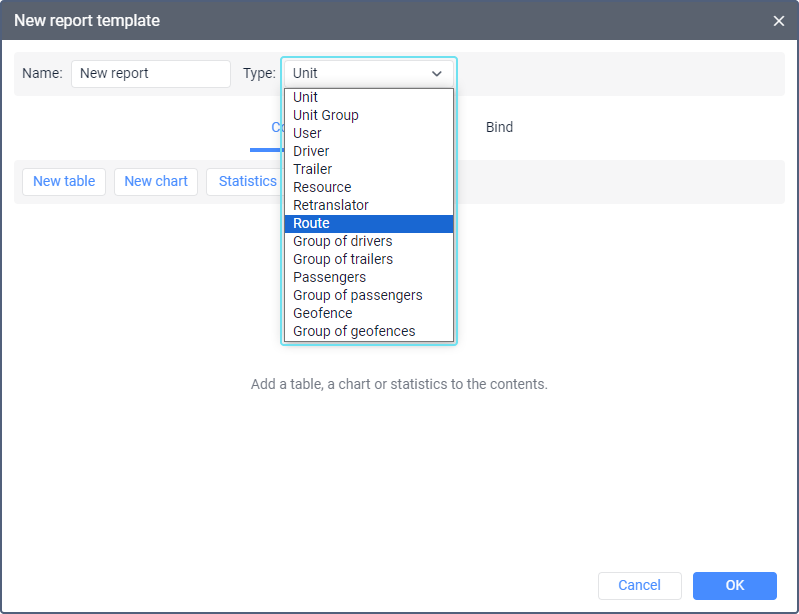Select Retranslator option

[x=331, y=205]
